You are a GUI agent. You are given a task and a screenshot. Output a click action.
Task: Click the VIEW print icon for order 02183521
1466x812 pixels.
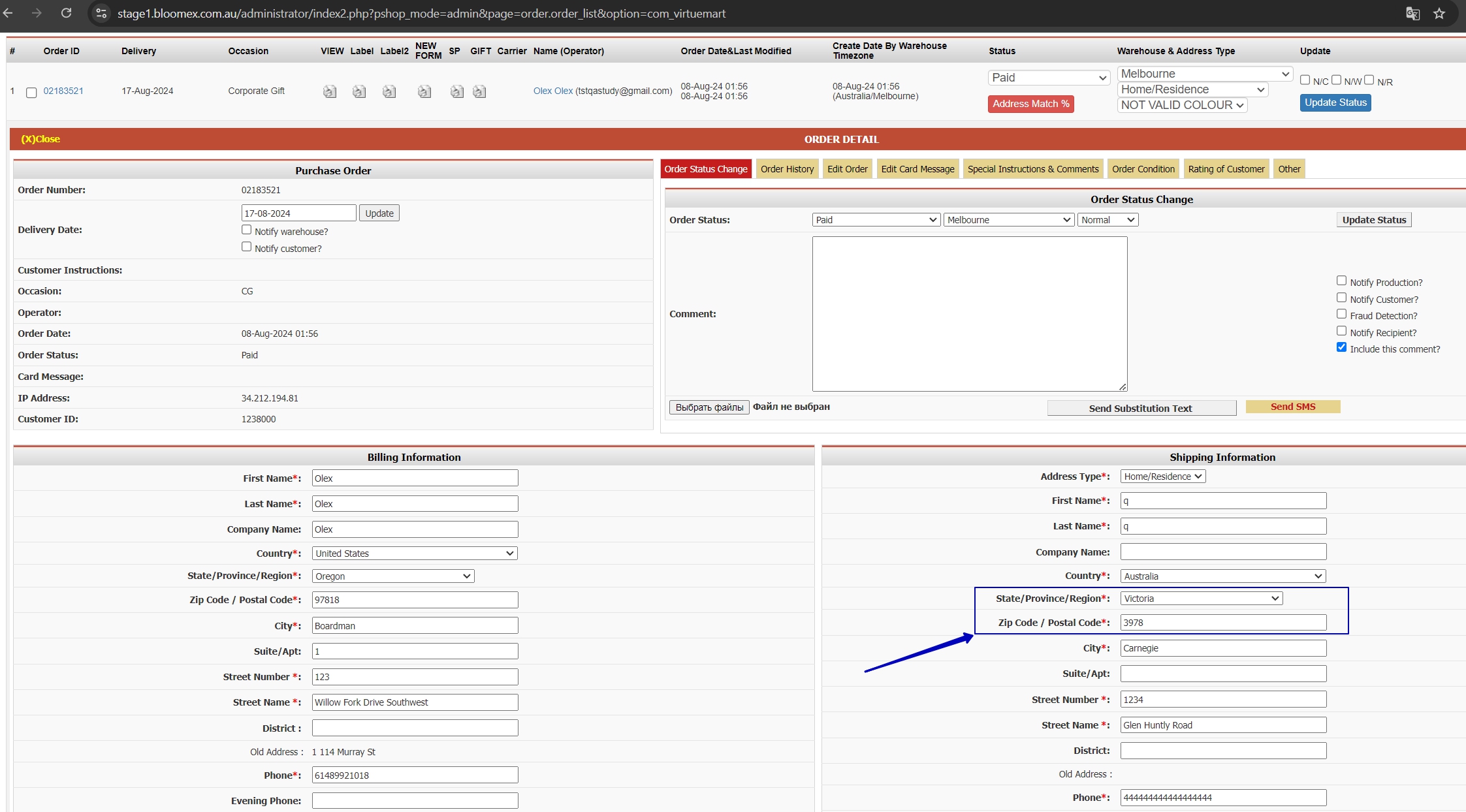(x=330, y=91)
